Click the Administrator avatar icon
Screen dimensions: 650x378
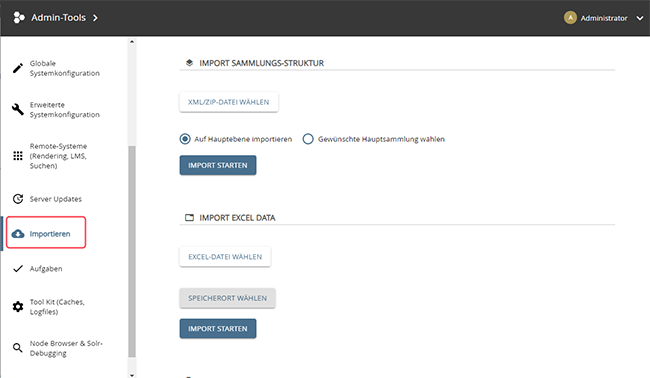pos(570,18)
